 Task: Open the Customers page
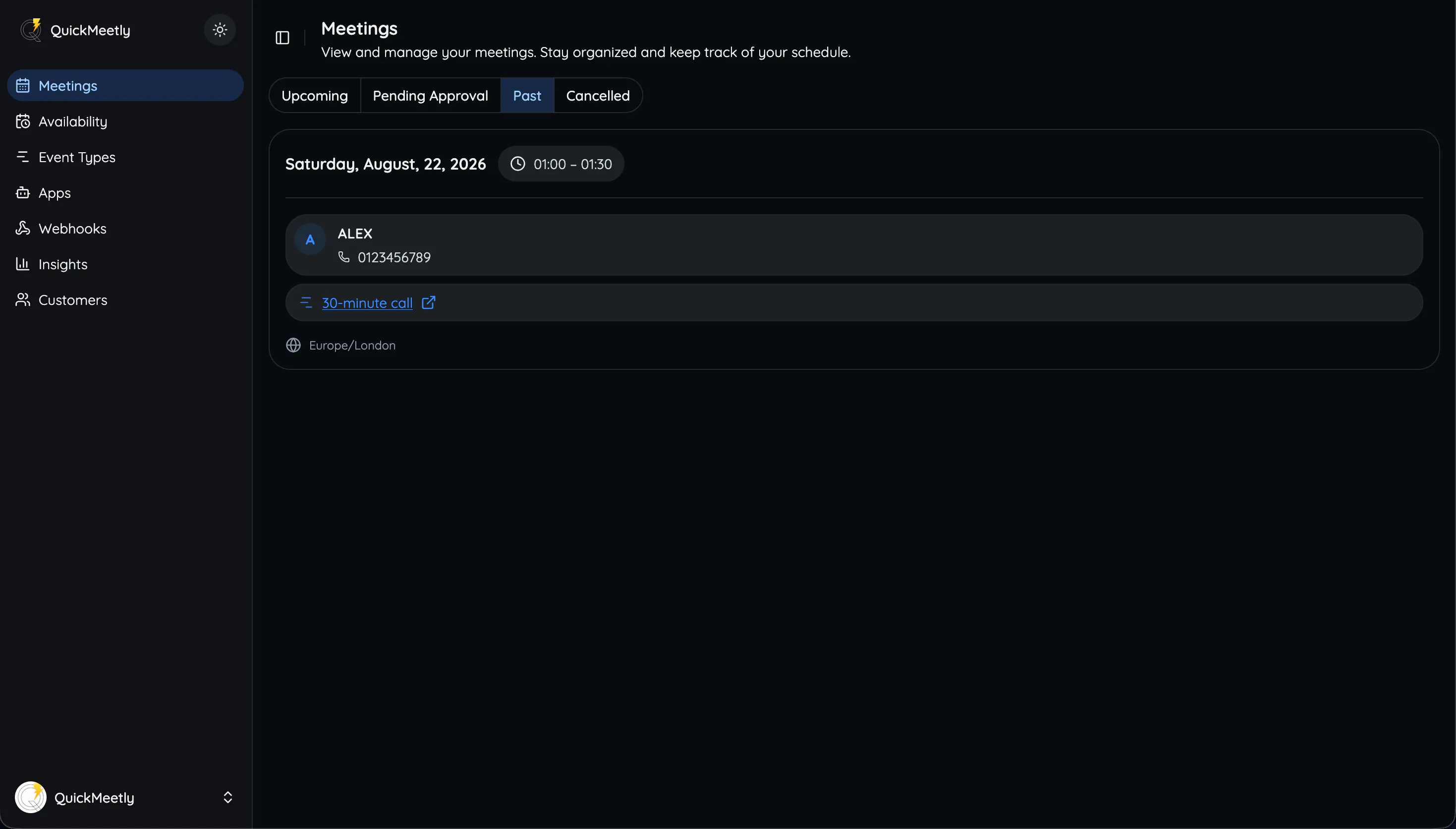125,300
